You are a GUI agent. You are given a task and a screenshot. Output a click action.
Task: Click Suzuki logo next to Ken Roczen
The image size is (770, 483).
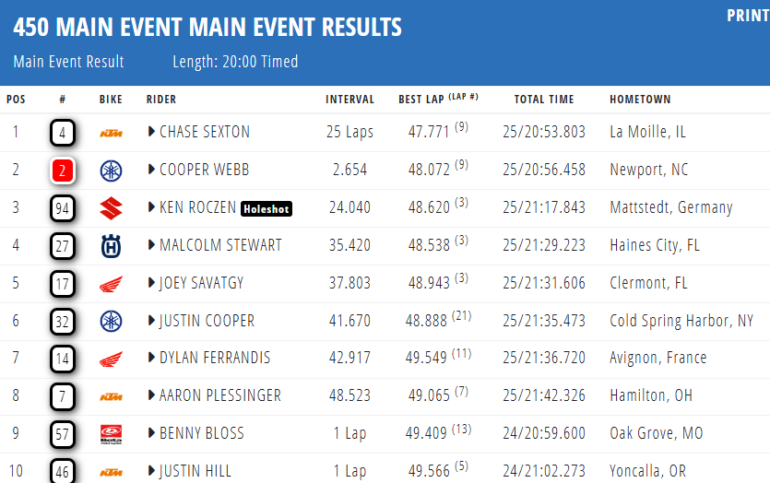tap(110, 208)
